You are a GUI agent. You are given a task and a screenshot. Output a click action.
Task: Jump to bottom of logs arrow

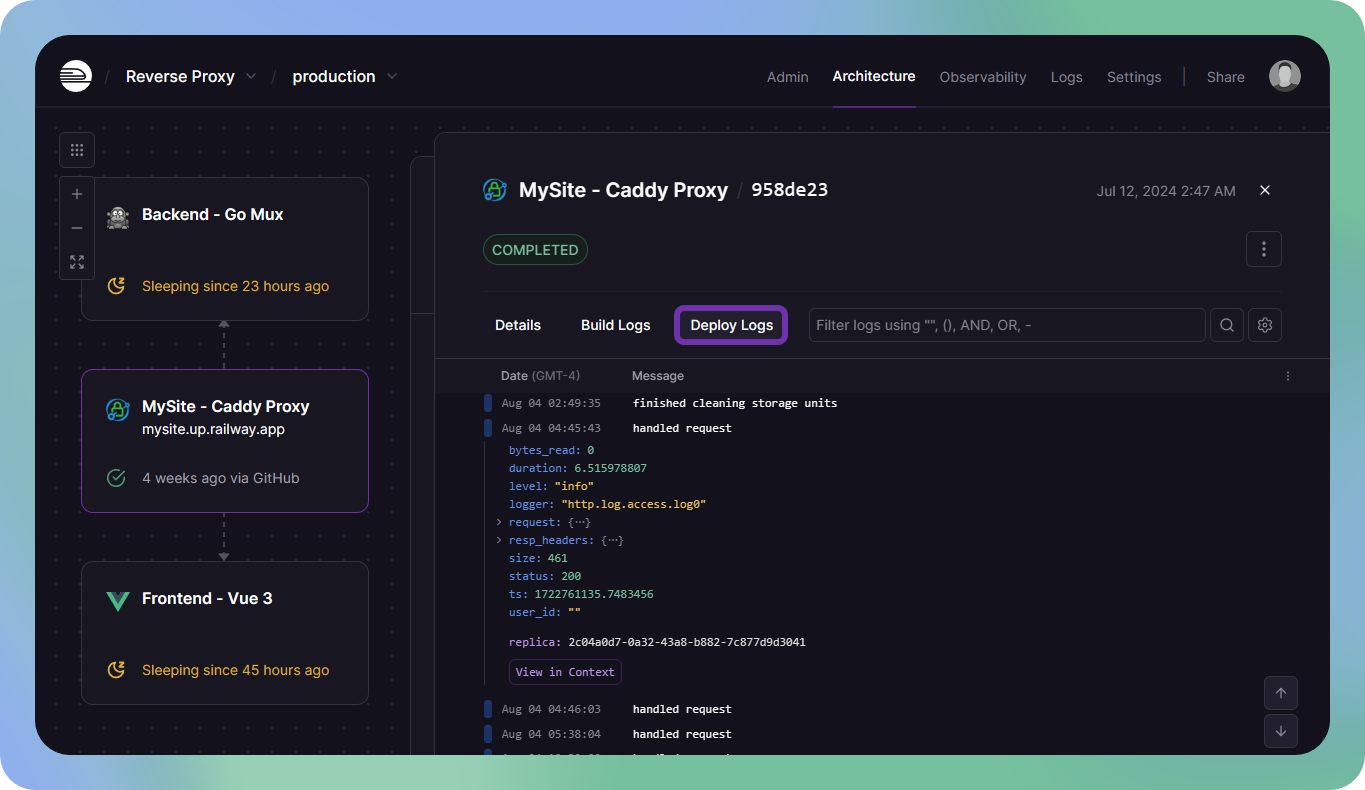[x=1281, y=731]
